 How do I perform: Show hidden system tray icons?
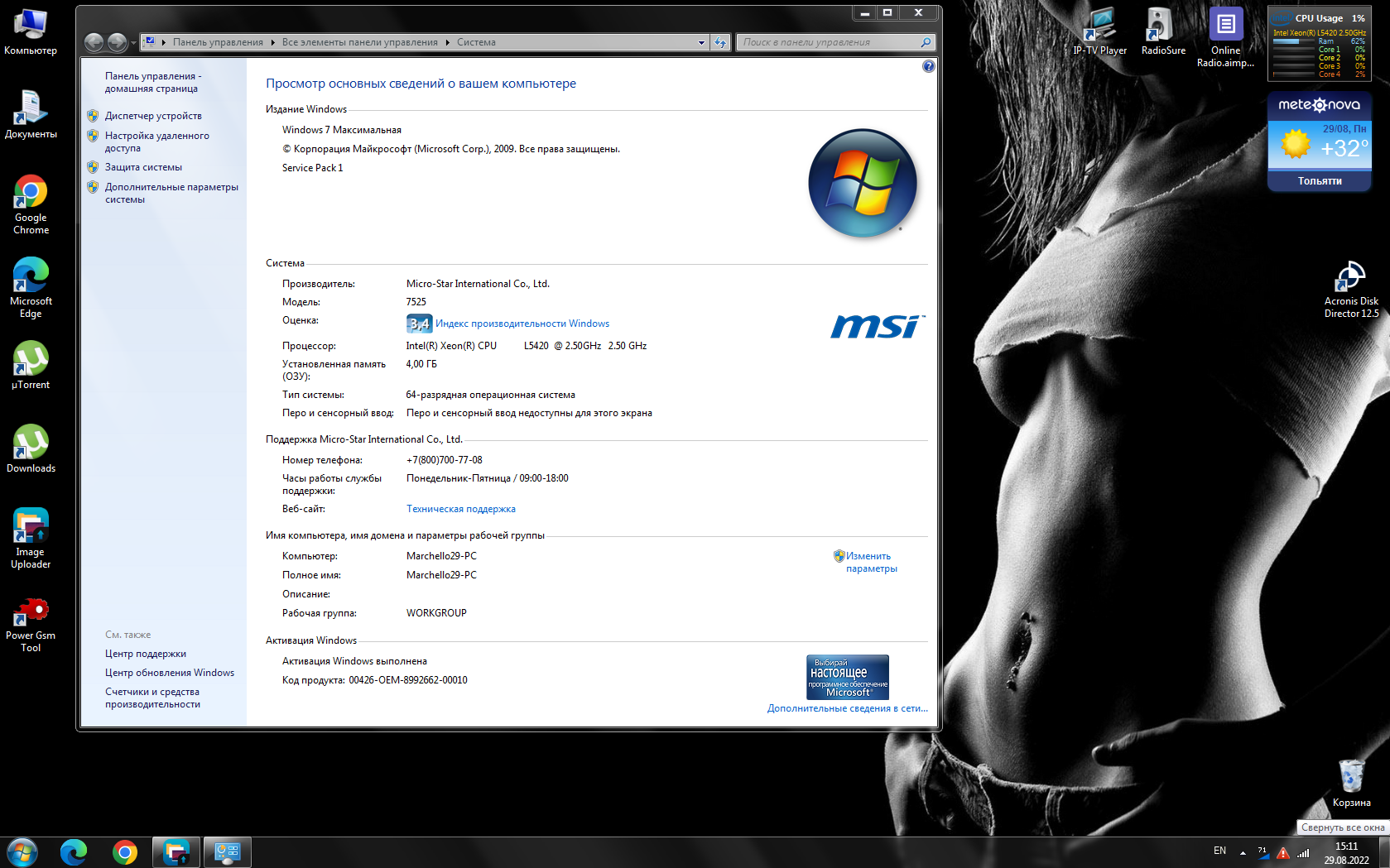pyautogui.click(x=1243, y=851)
